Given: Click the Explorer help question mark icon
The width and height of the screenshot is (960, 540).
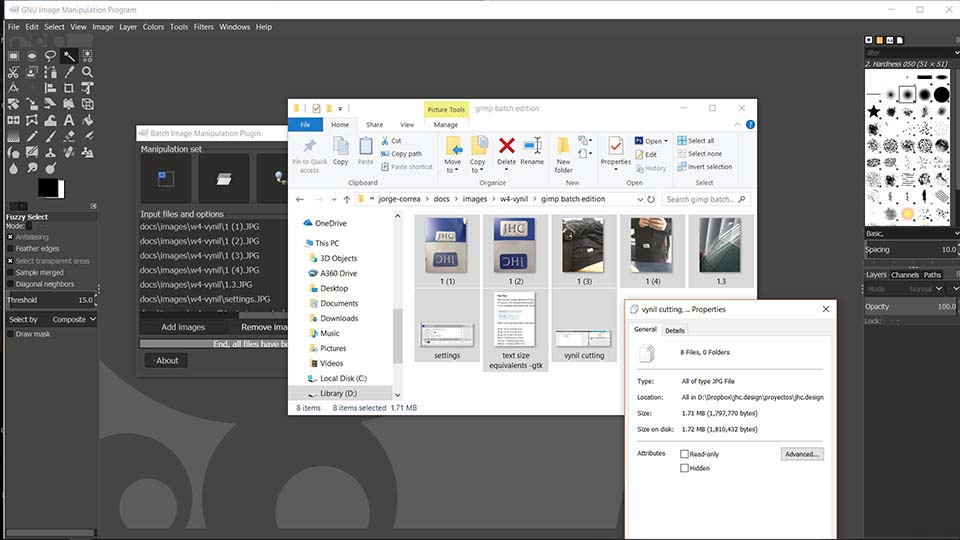Looking at the screenshot, I should 750,124.
